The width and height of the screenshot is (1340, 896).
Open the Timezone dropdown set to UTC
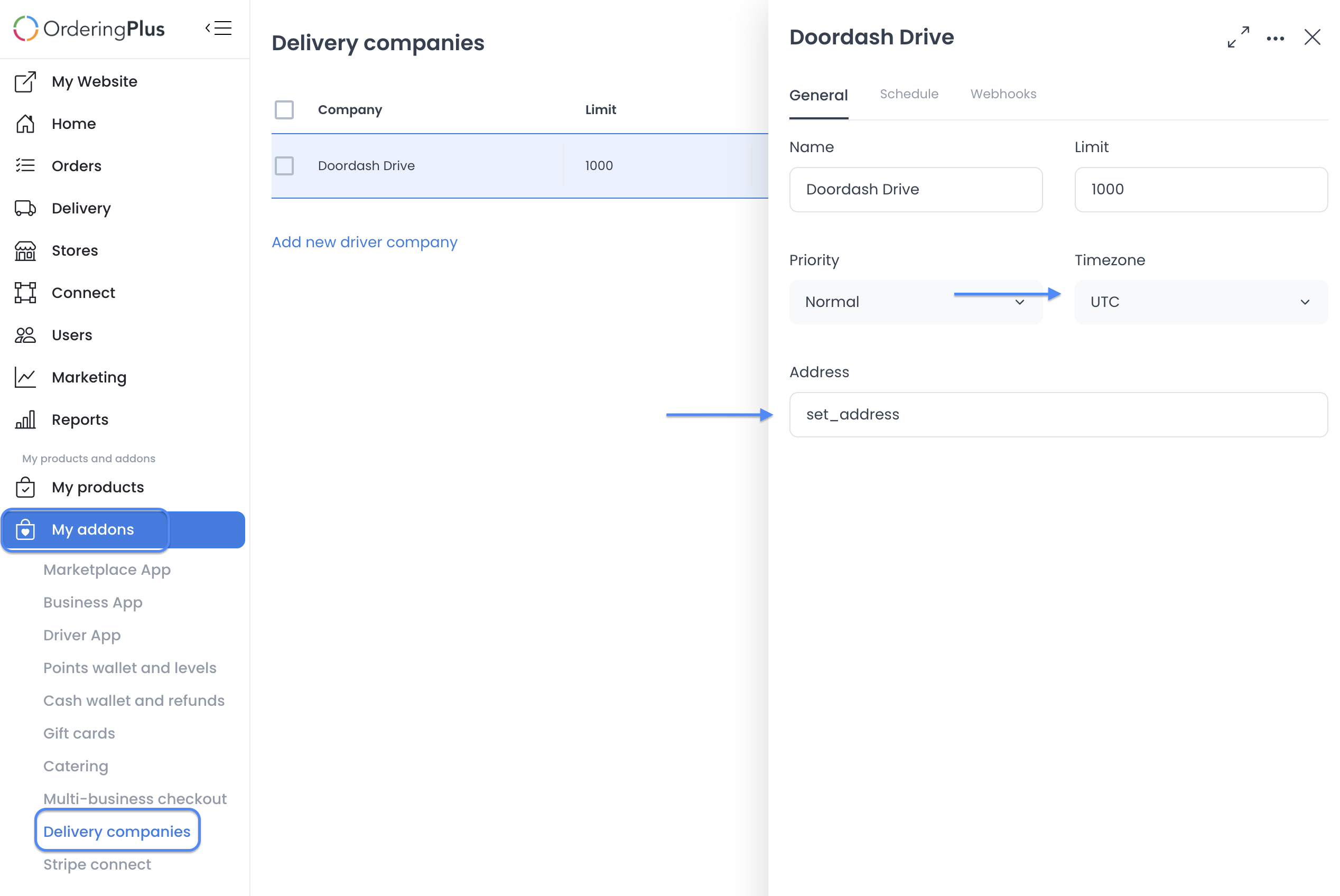(1201, 302)
